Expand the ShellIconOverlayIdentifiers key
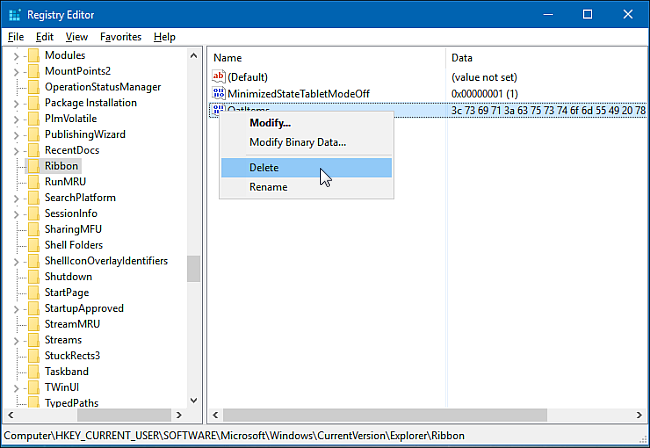The width and height of the screenshot is (650, 448). pos(16,262)
